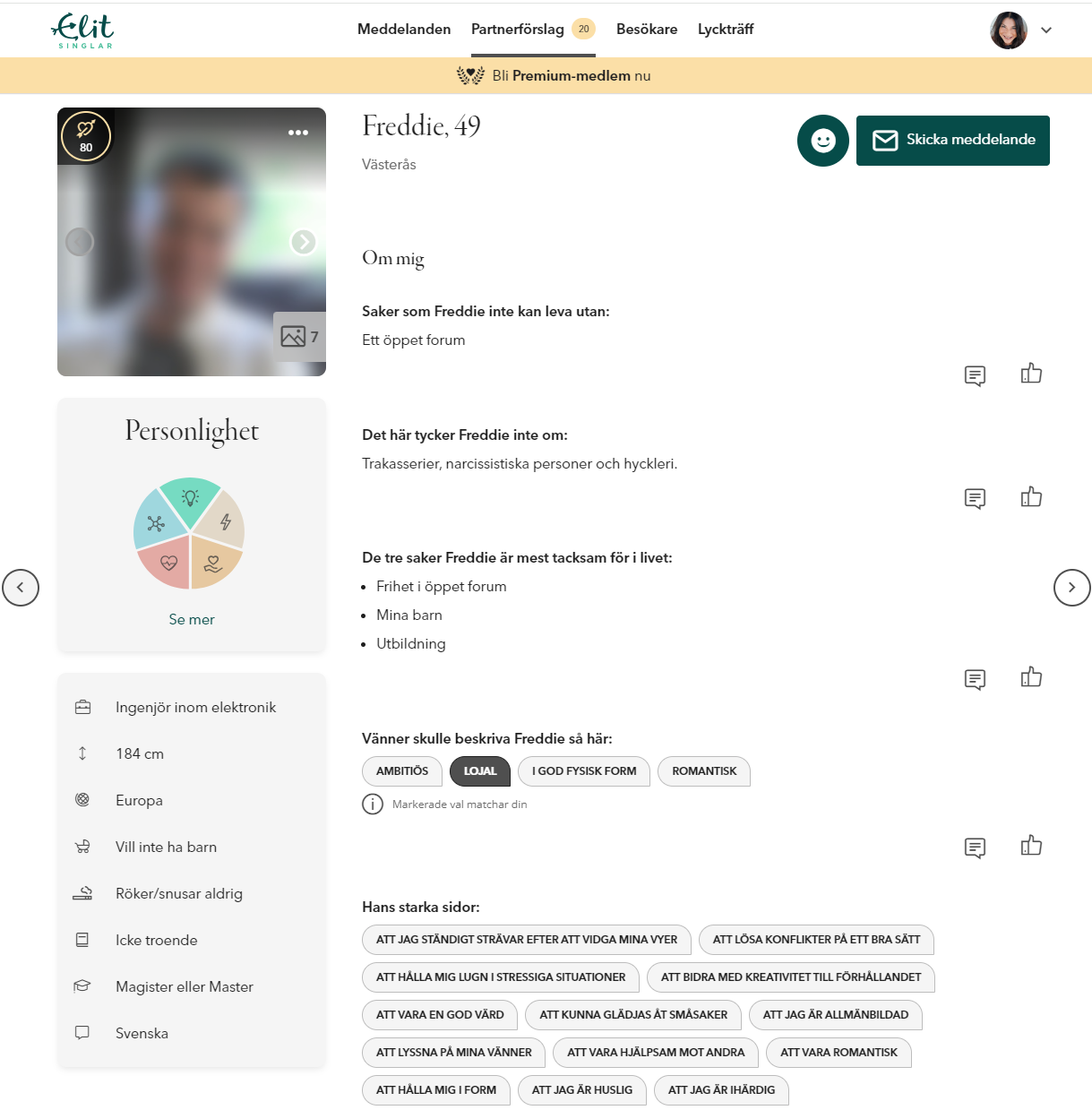Send a smiley to Freddie
The height and width of the screenshot is (1110, 1092).
pyautogui.click(x=823, y=141)
